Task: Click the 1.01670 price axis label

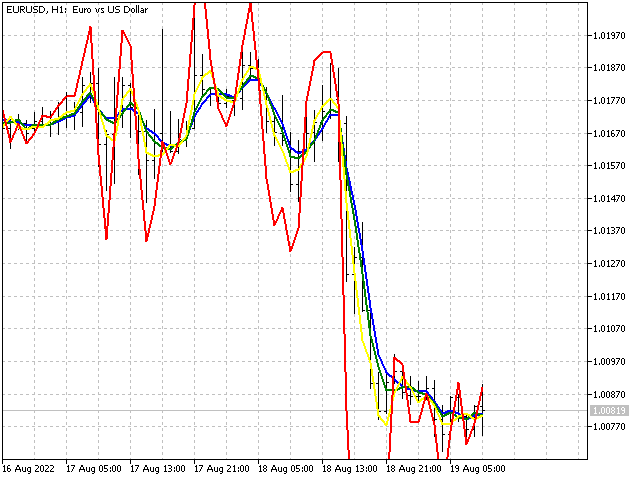Action: pos(609,134)
